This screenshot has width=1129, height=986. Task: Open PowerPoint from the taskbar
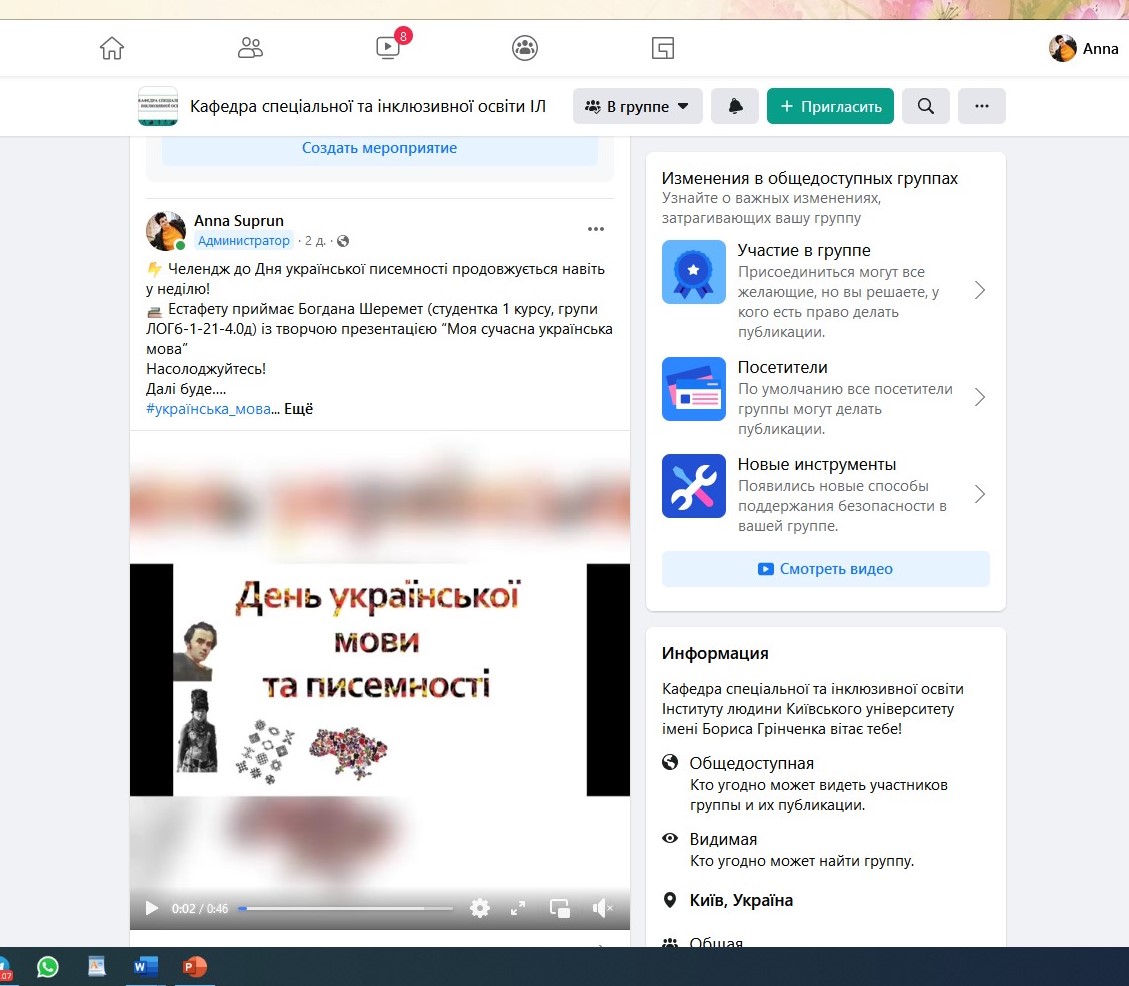coord(194,967)
